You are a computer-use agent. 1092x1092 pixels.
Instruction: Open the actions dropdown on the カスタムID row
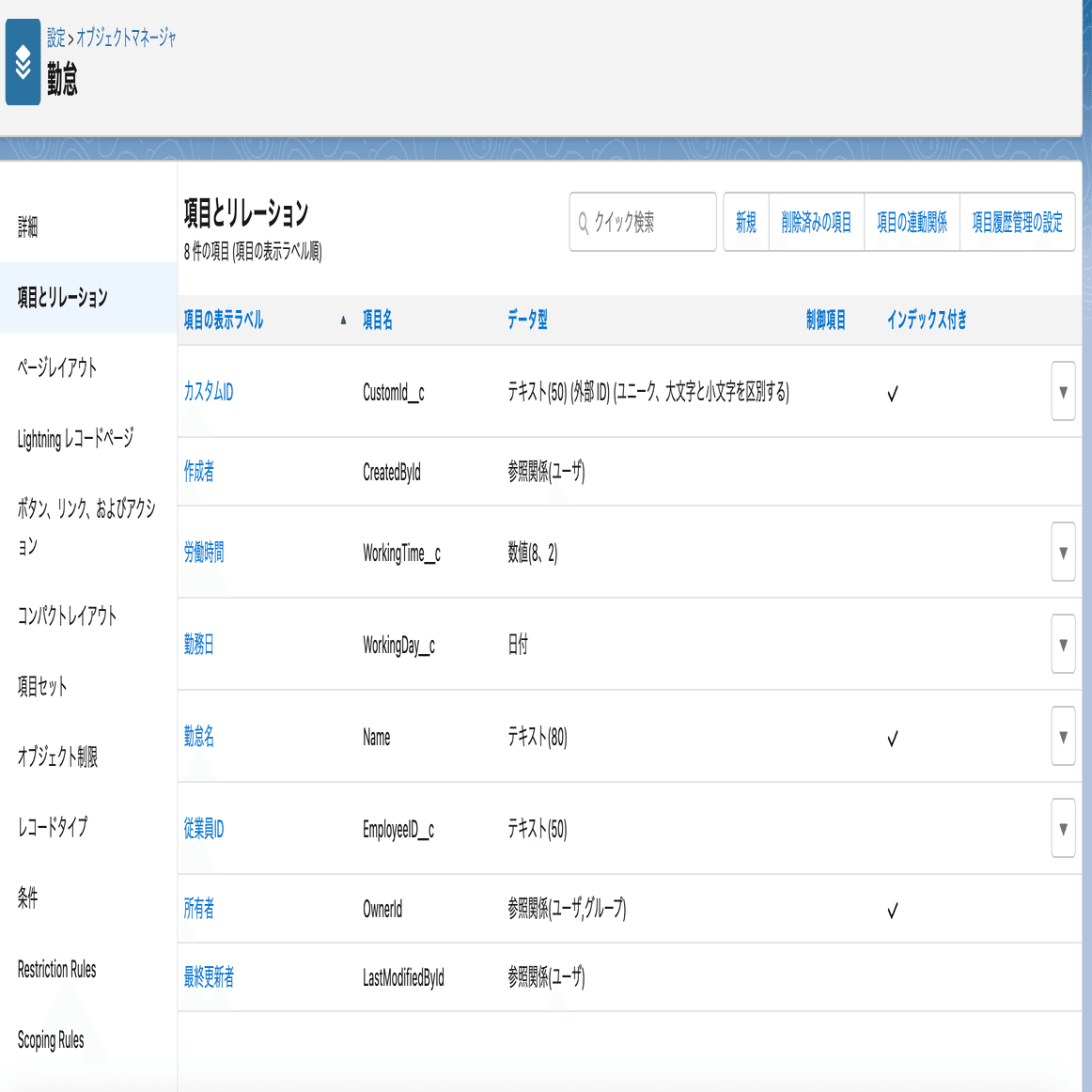click(x=1063, y=392)
